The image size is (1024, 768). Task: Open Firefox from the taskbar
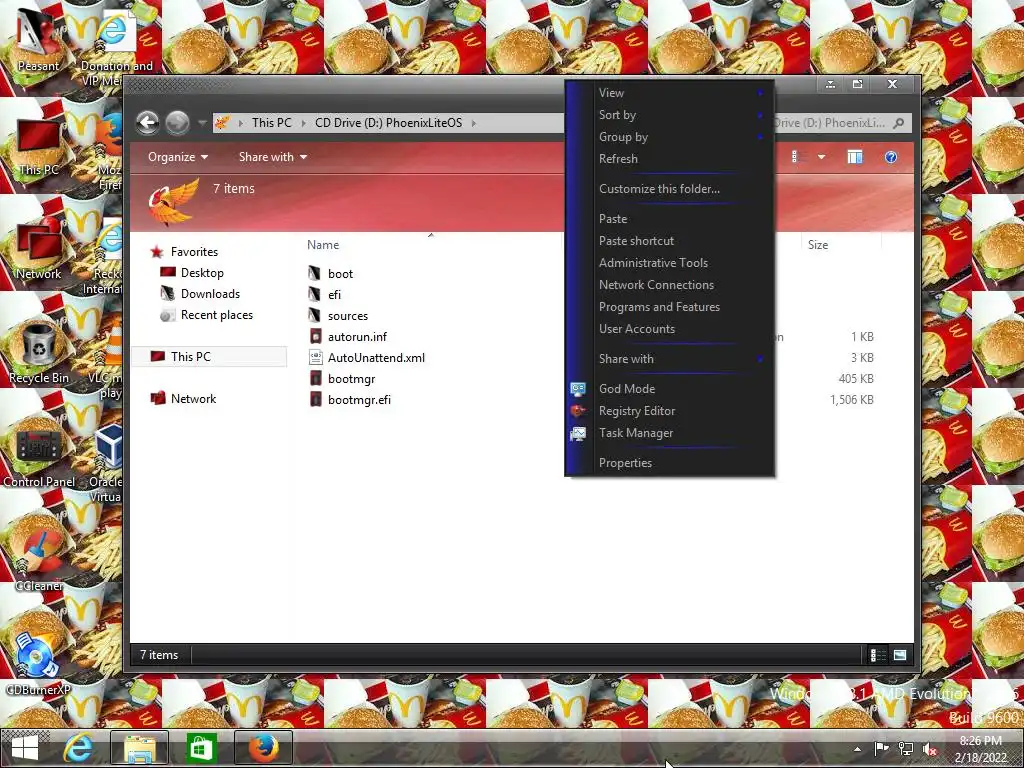pyautogui.click(x=263, y=748)
